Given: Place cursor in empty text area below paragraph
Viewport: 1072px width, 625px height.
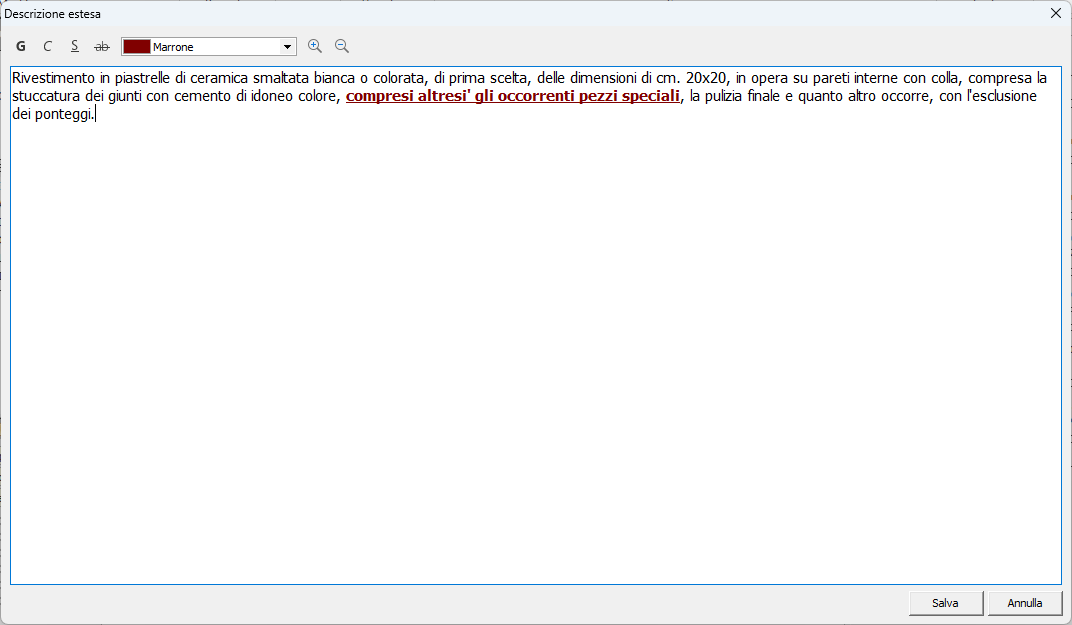Looking at the screenshot, I should (535, 350).
